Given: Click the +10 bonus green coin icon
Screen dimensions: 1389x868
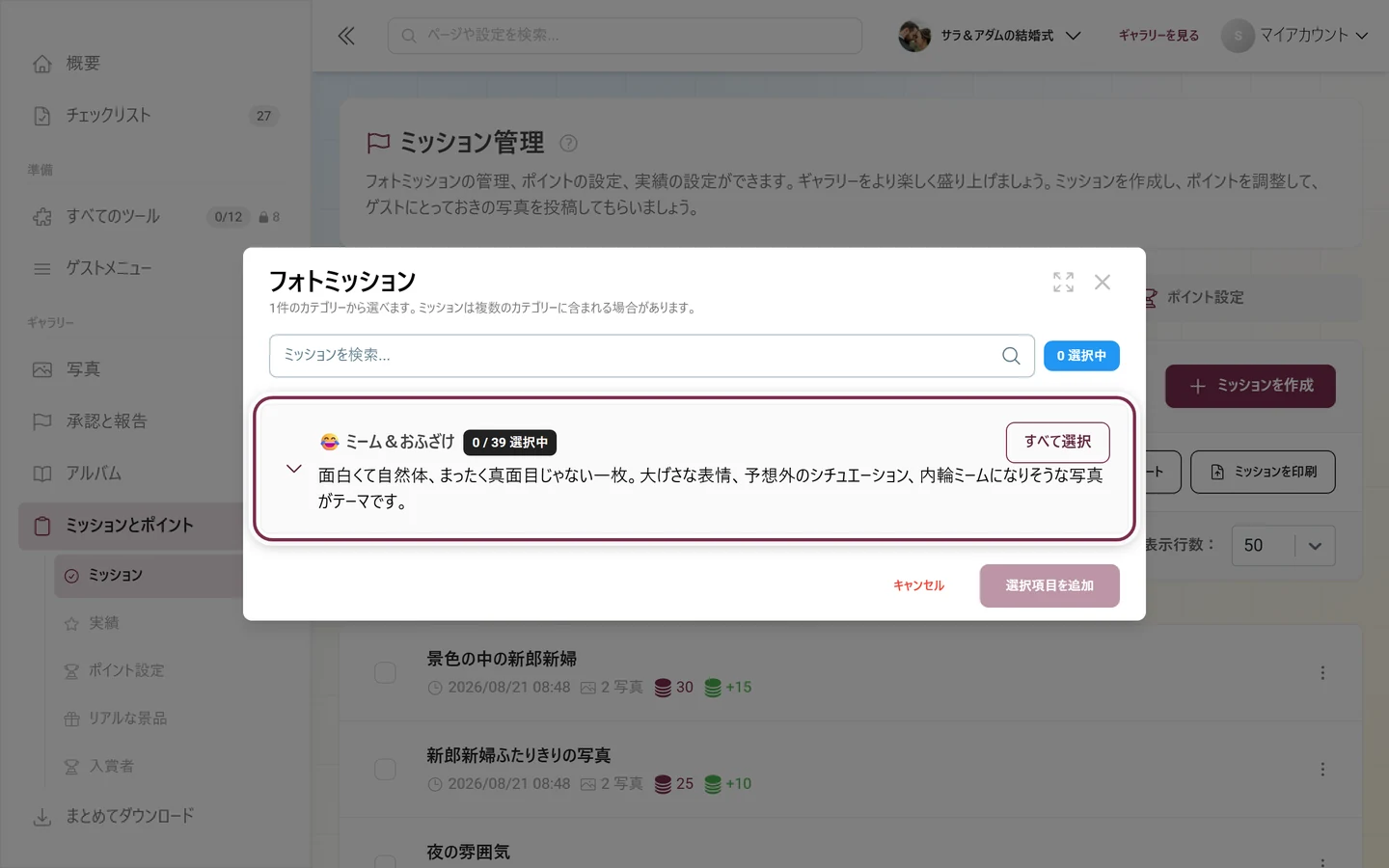Looking at the screenshot, I should pyautogui.click(x=713, y=784).
